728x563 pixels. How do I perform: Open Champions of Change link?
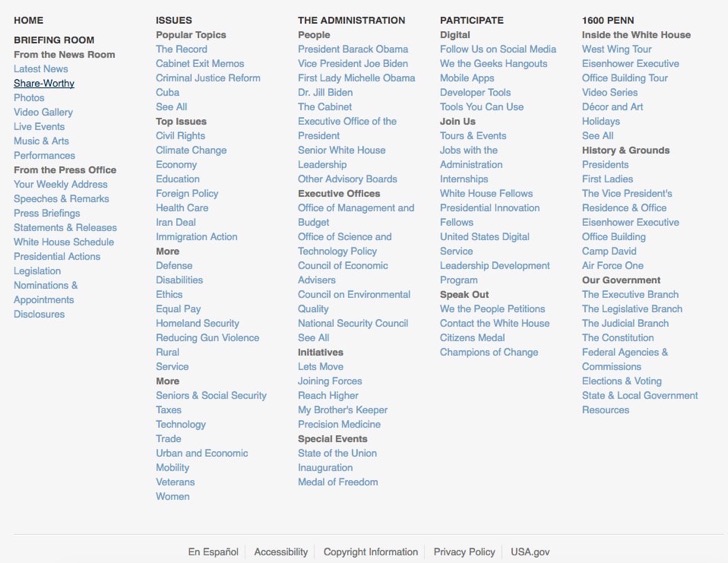489,352
